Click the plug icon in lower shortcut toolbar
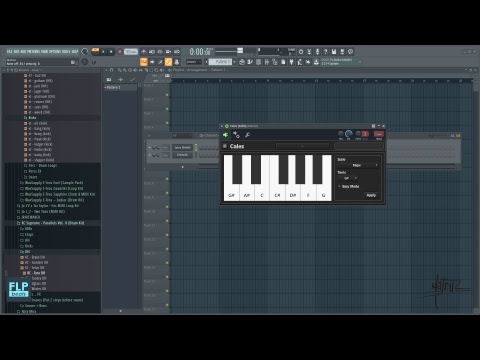The height and width of the screenshot is (360, 480). click(x=291, y=62)
